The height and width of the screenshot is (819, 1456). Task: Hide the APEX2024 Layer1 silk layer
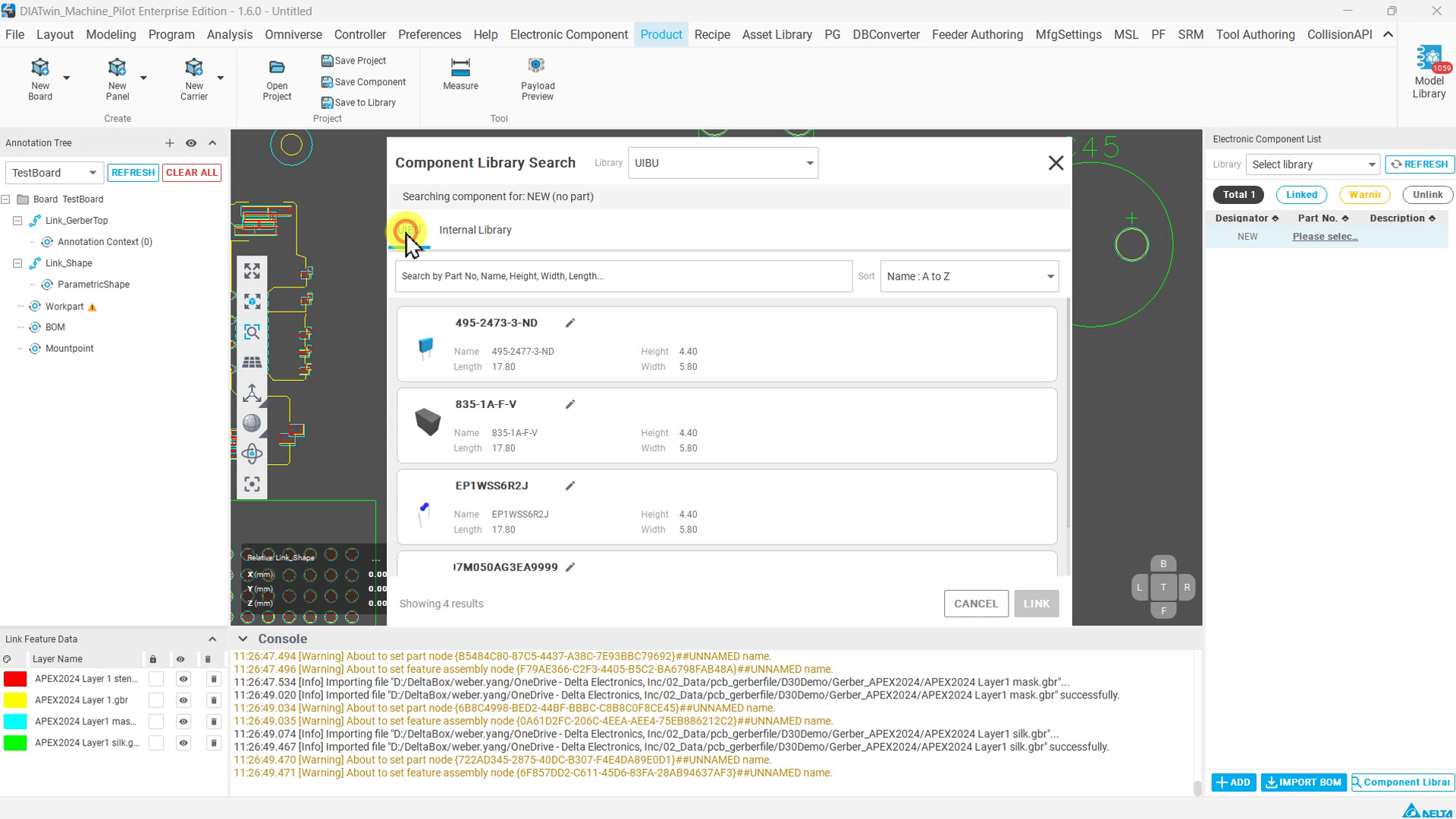[x=183, y=742]
